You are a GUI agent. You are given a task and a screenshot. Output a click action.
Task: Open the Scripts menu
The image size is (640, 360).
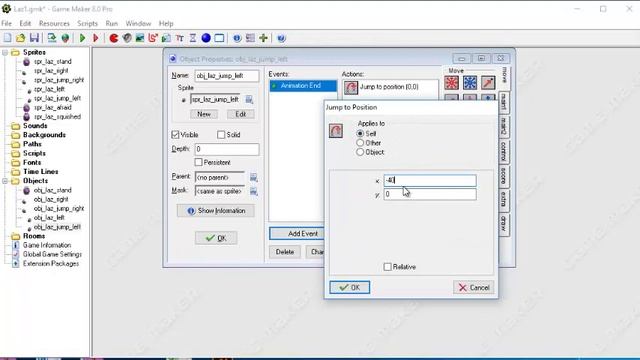87,23
